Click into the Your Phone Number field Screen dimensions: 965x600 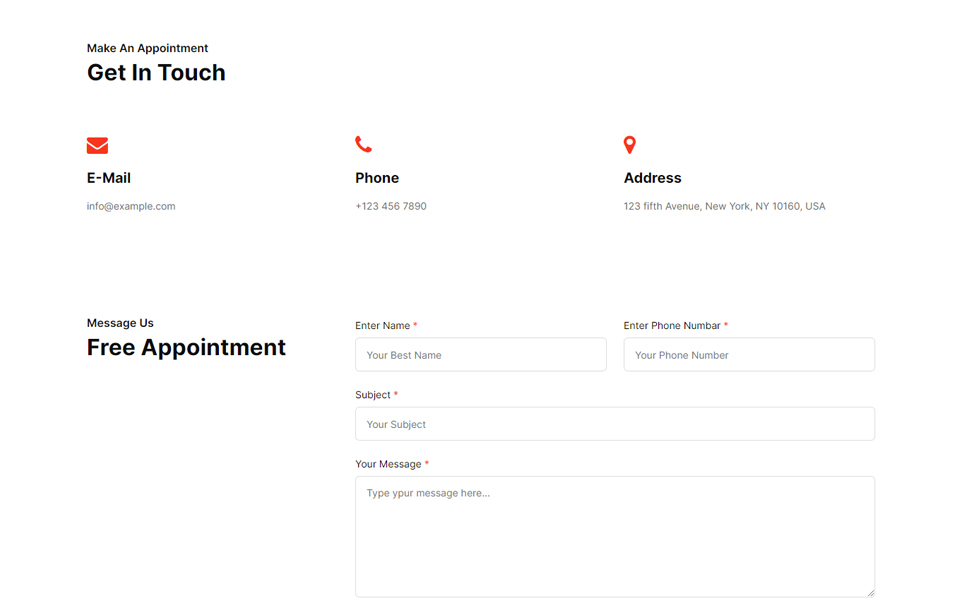(748, 355)
